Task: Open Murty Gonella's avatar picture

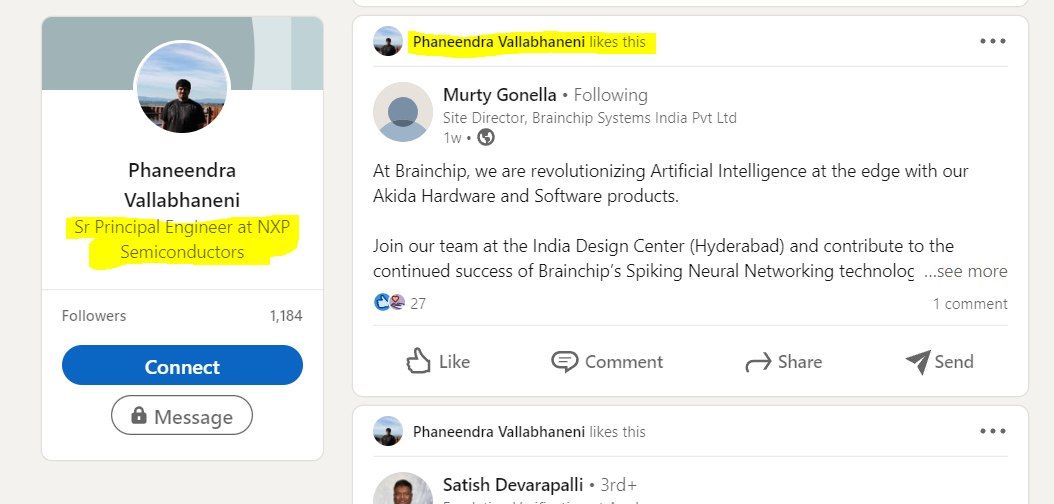Action: 403,112
